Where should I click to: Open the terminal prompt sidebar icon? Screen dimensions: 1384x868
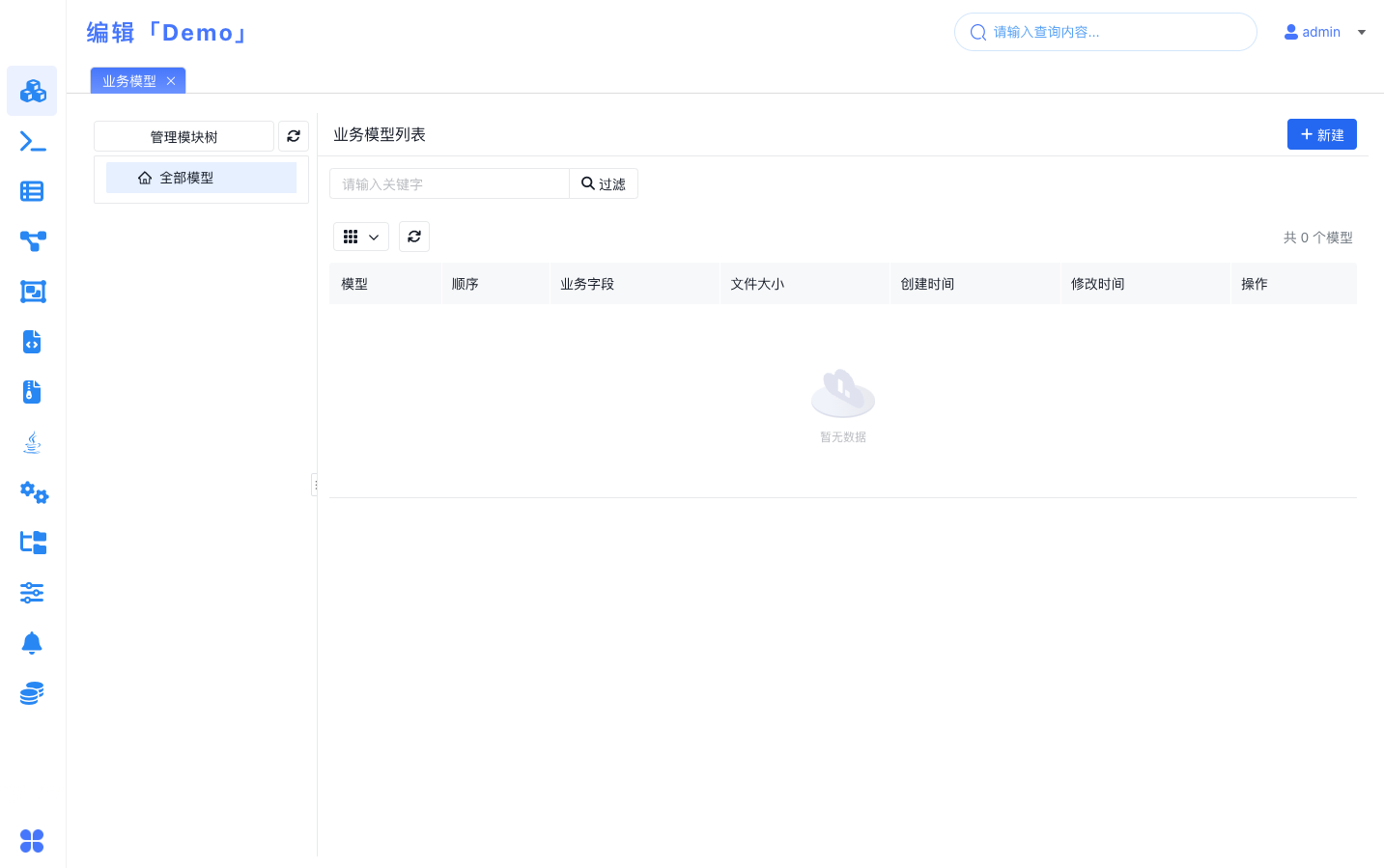coord(32,142)
